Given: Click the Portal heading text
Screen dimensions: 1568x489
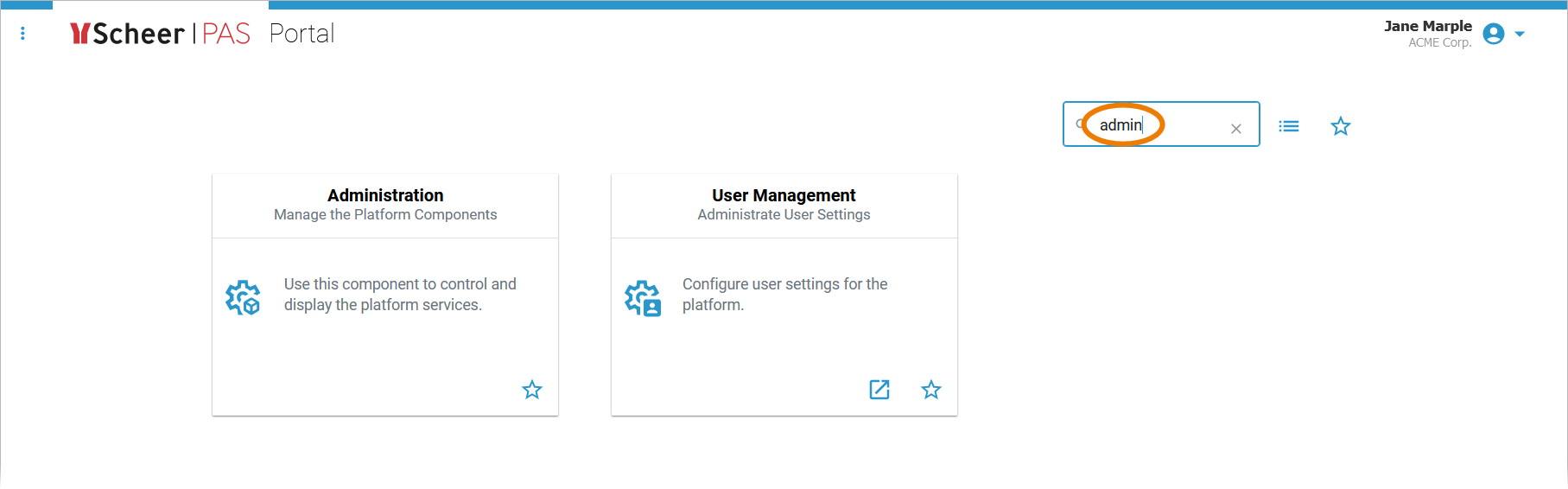Looking at the screenshot, I should pyautogui.click(x=302, y=34).
